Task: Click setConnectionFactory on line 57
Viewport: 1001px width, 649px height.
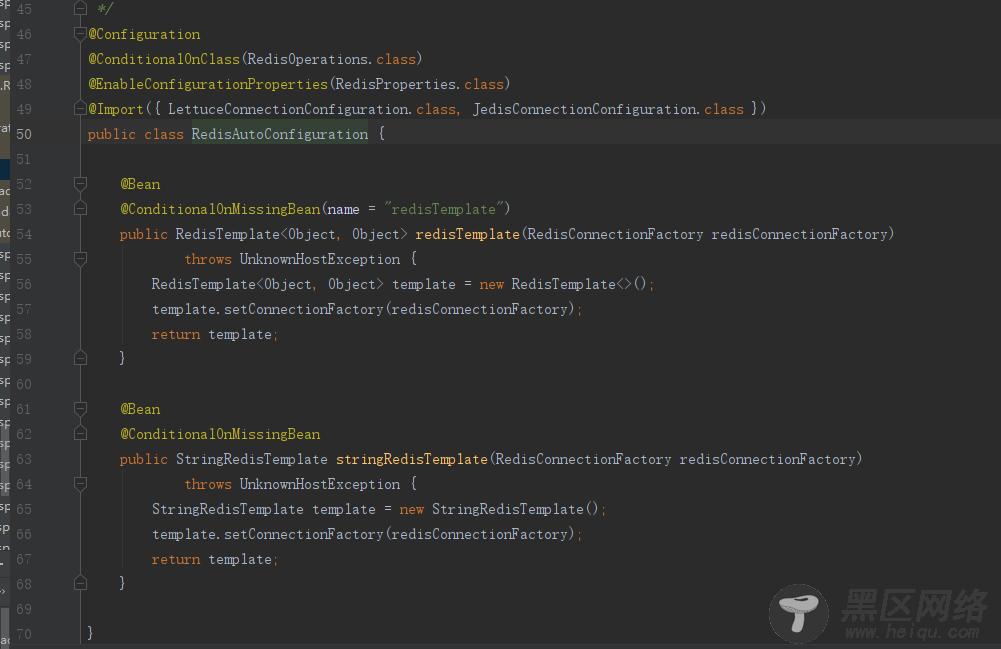Action: point(303,309)
